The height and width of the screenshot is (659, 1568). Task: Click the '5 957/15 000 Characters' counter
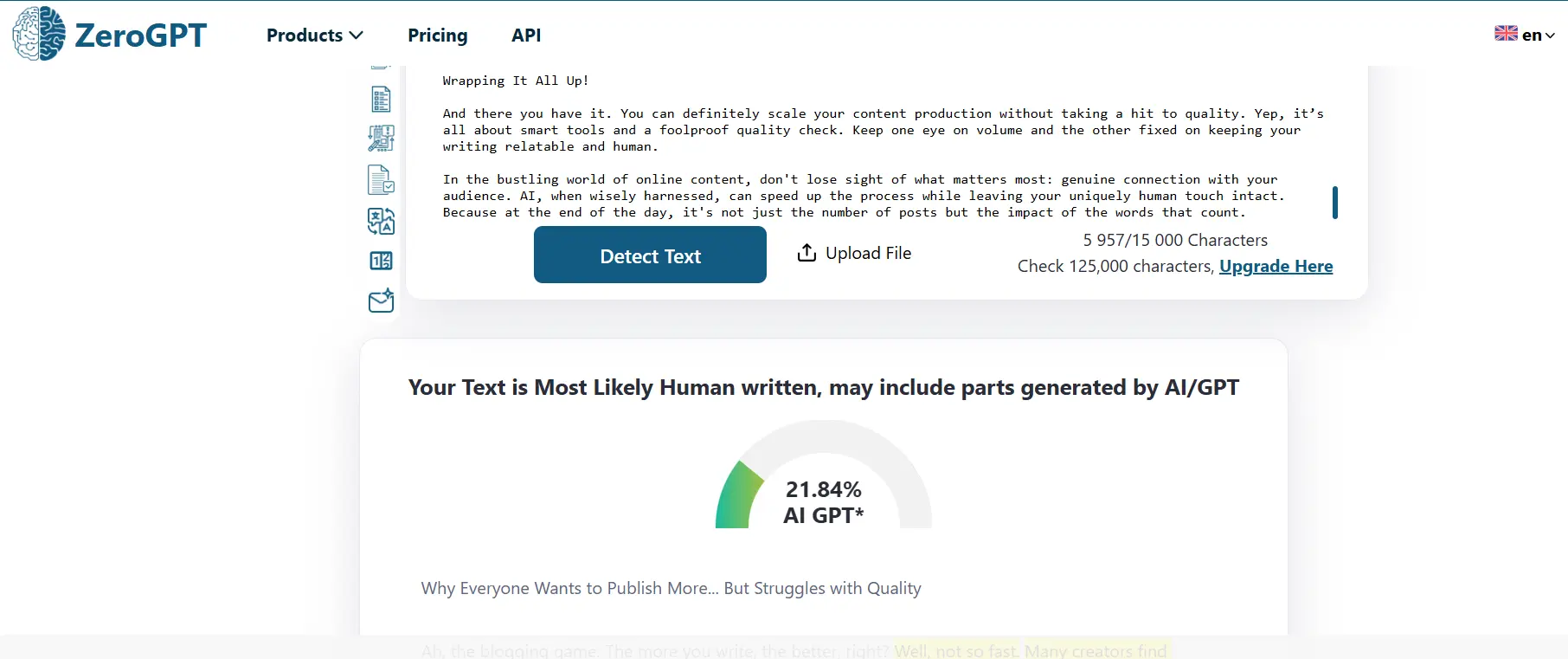point(1175,240)
